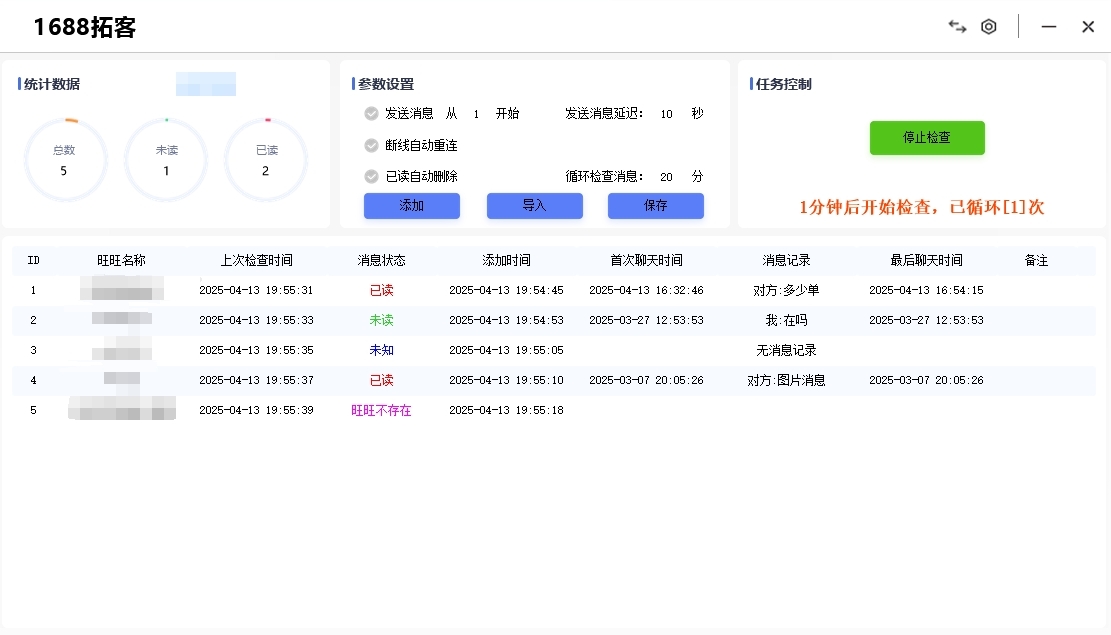The width and height of the screenshot is (1111, 635).
Task: Click the 添加 button
Action: pos(412,206)
